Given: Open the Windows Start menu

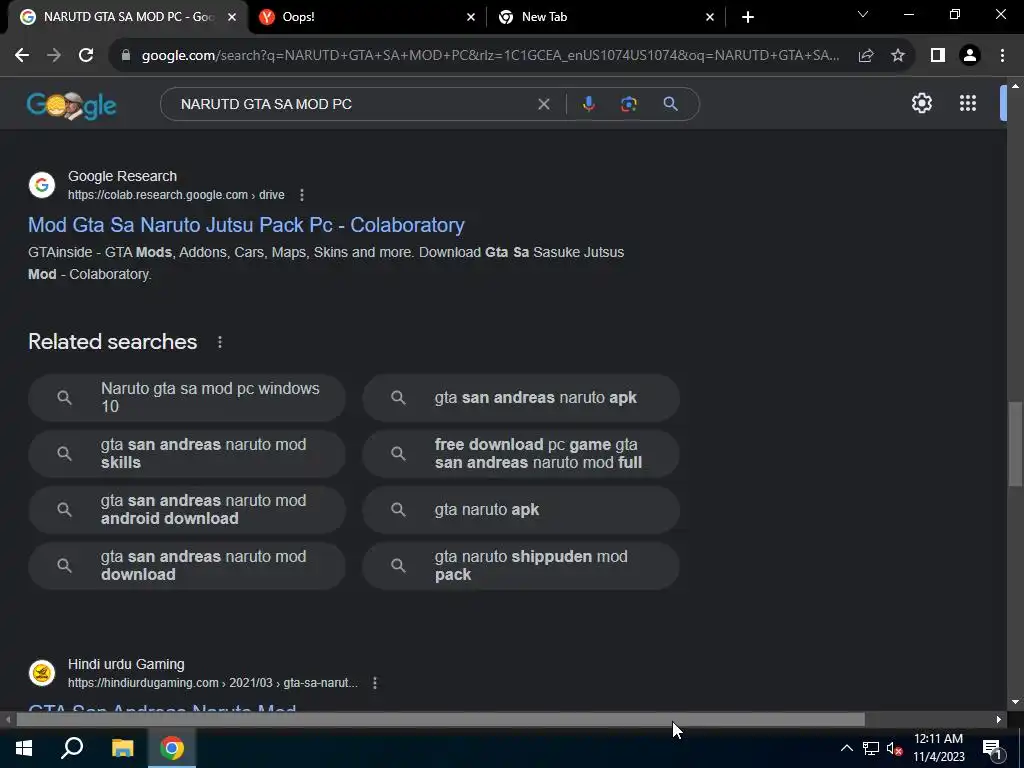Looking at the screenshot, I should 24,748.
